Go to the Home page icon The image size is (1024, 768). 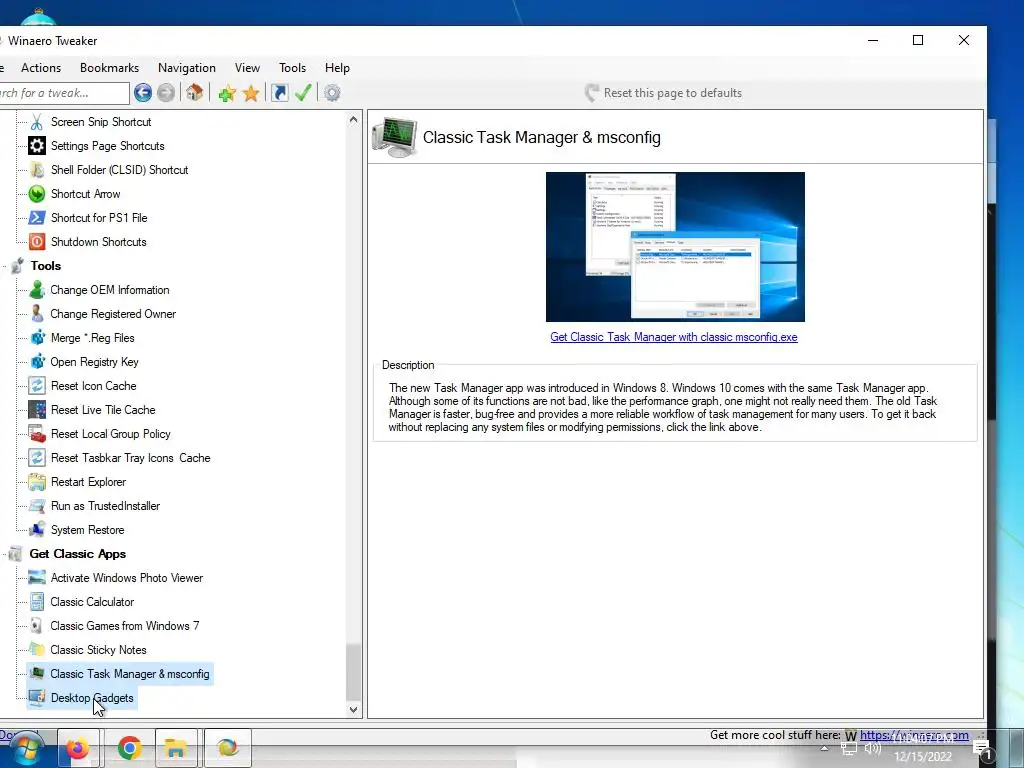[x=194, y=93]
